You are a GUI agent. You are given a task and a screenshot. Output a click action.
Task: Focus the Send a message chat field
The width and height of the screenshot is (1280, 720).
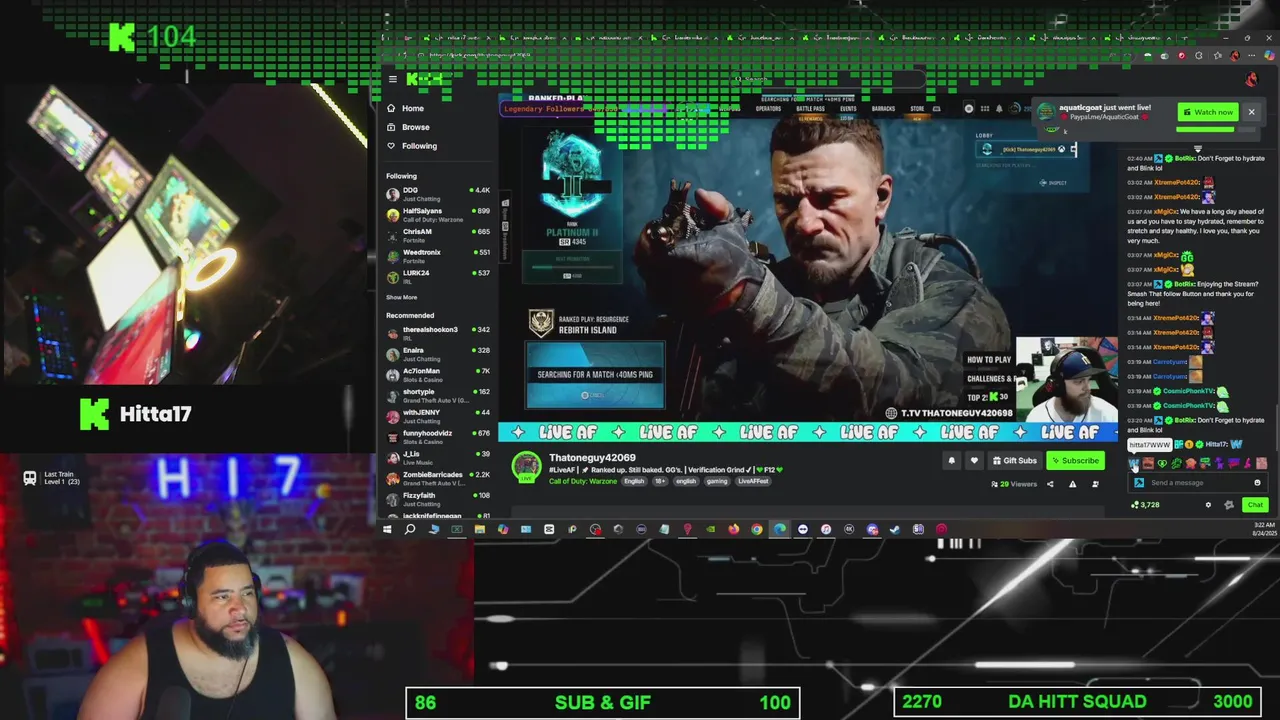[1199, 483]
